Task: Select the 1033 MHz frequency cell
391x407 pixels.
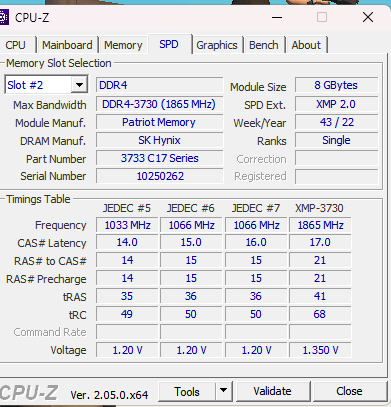Action: pos(127,225)
